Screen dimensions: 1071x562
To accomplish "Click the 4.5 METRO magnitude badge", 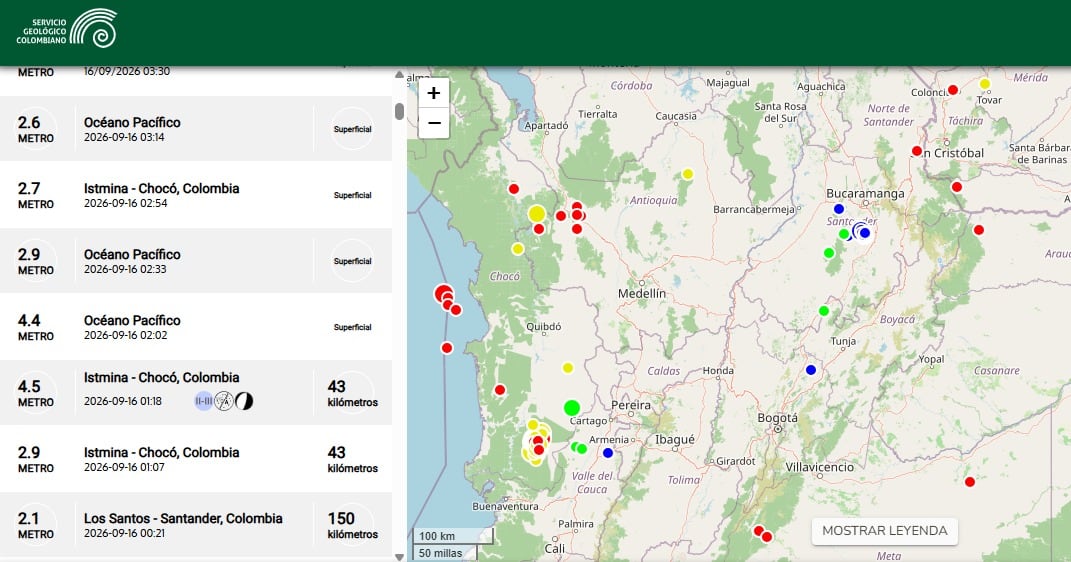I will [36, 393].
